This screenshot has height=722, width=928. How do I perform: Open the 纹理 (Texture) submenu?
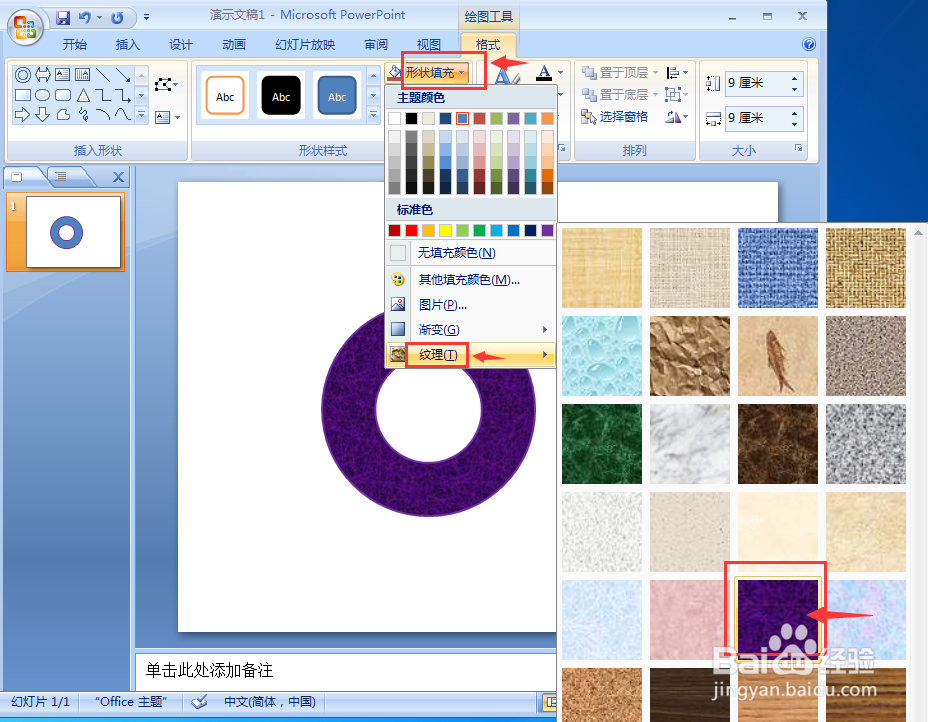point(471,354)
